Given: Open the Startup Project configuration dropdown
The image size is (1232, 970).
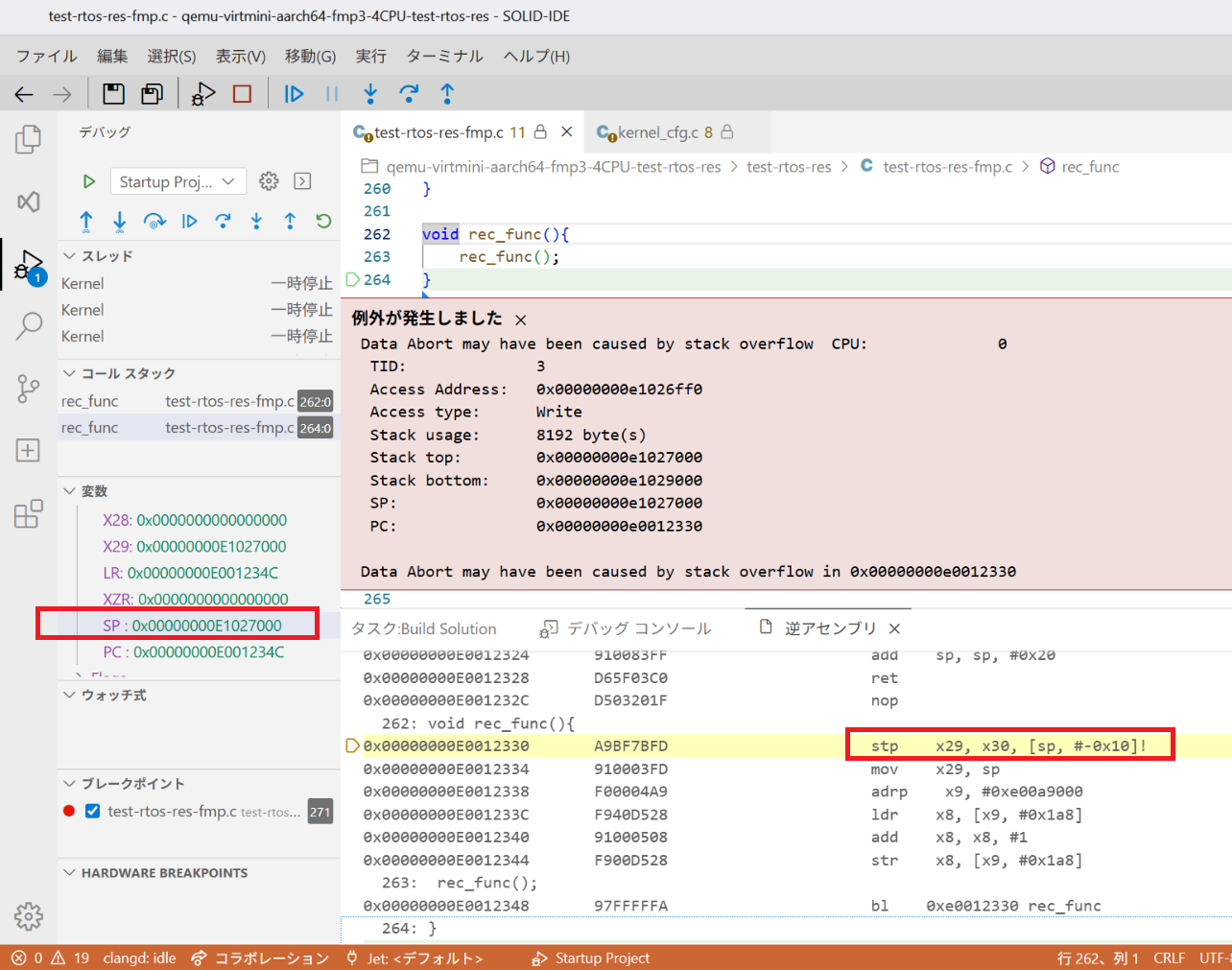Looking at the screenshot, I should [178, 181].
